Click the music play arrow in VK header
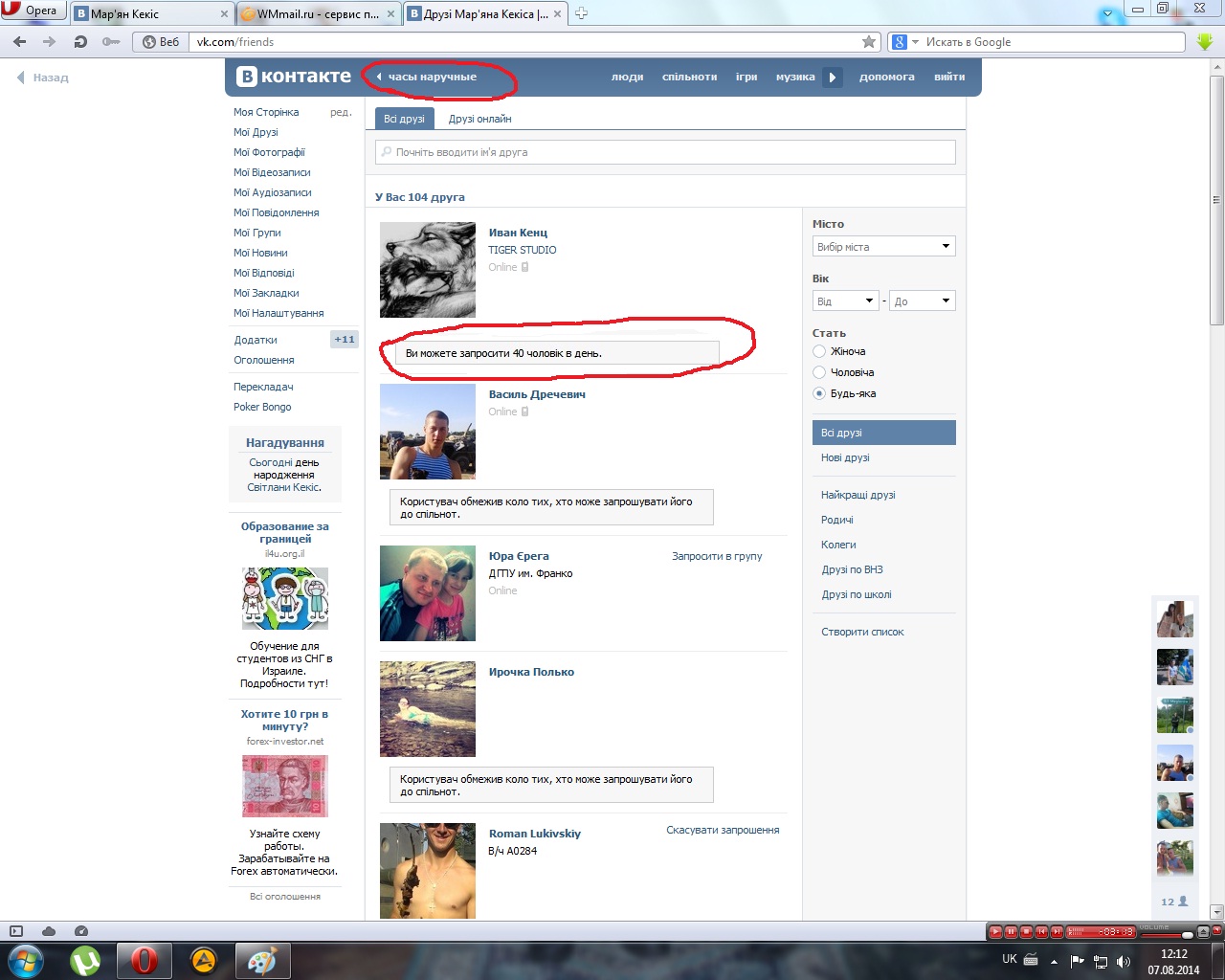 (x=833, y=78)
